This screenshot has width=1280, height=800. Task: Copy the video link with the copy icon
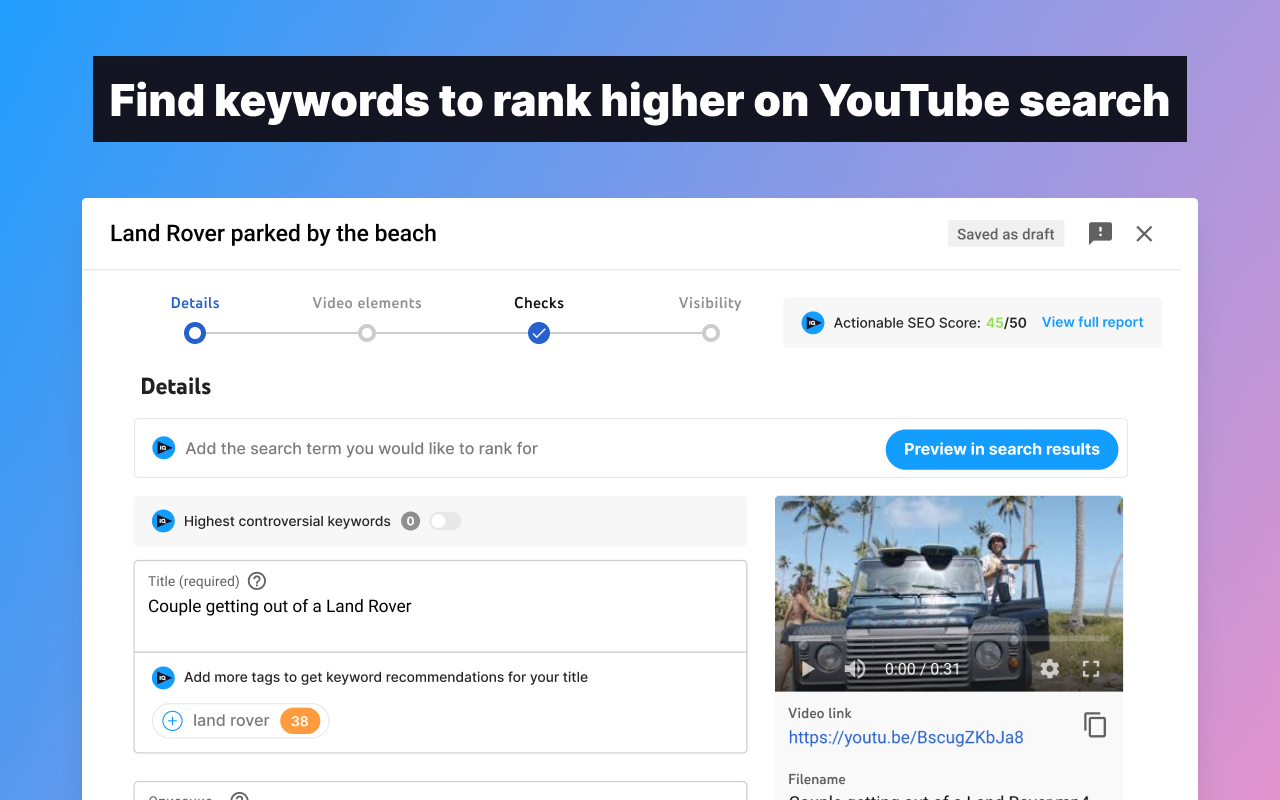[x=1094, y=725]
